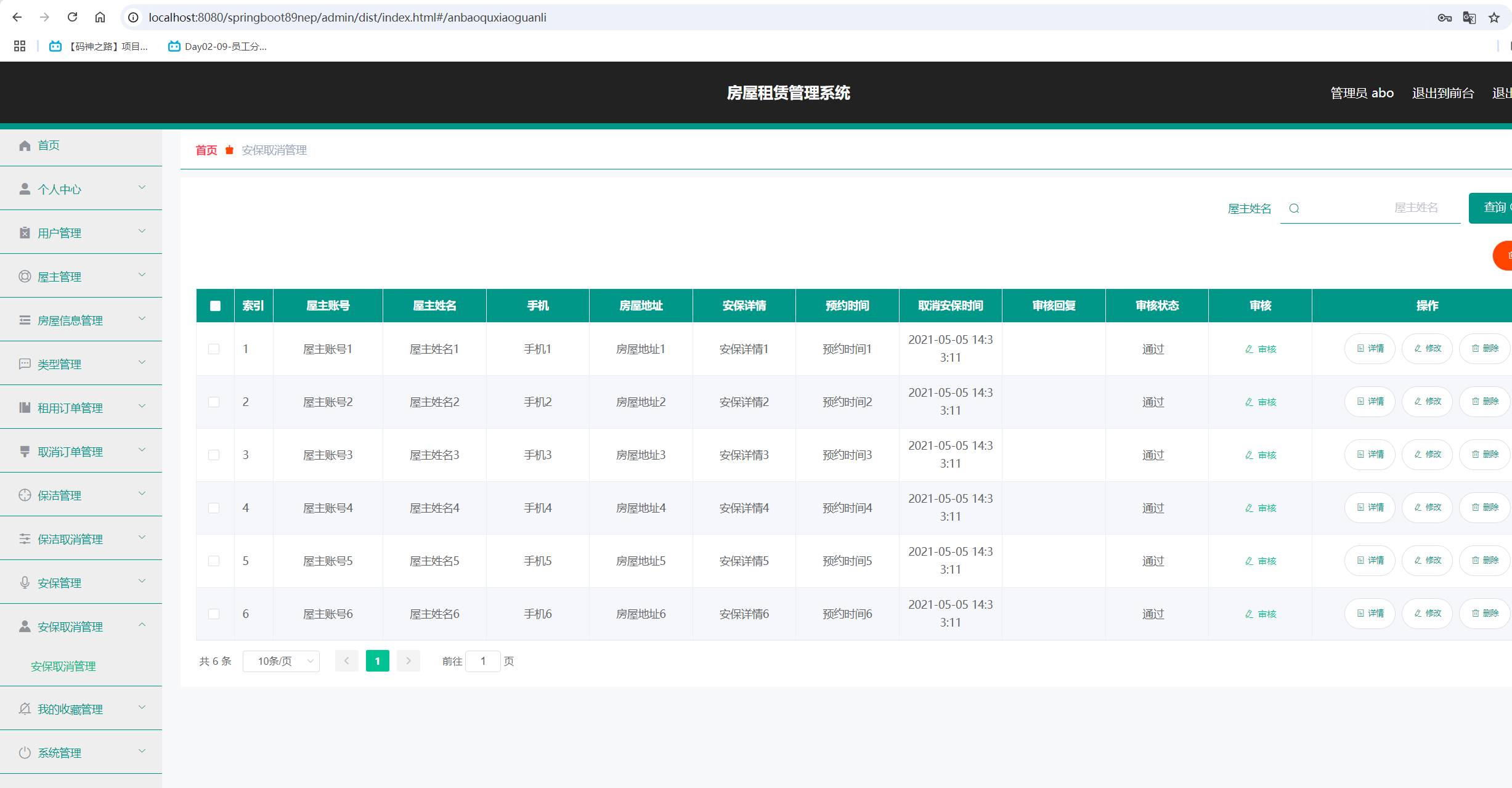Click the bookmark star icon in address bar

pos(1494,18)
